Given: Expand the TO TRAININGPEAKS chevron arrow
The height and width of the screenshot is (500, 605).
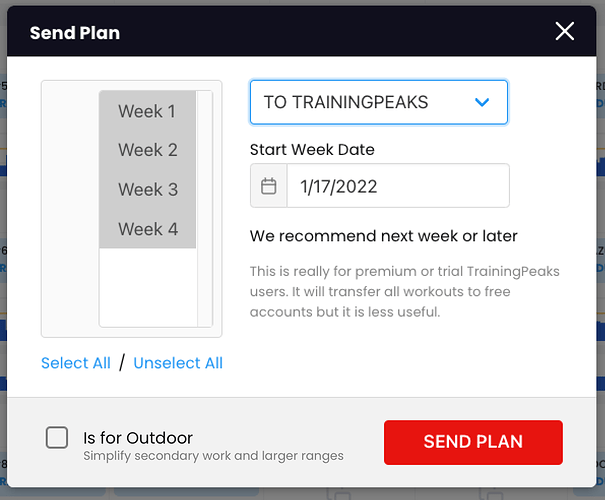Looking at the screenshot, I should pyautogui.click(x=482, y=102).
